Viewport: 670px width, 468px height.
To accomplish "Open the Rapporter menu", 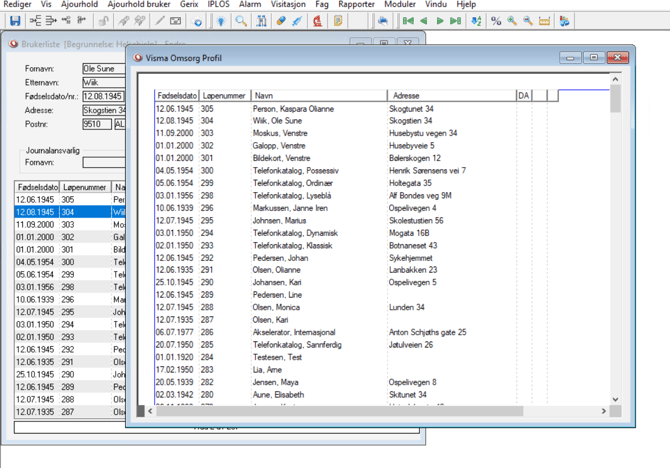I will (x=356, y=5).
